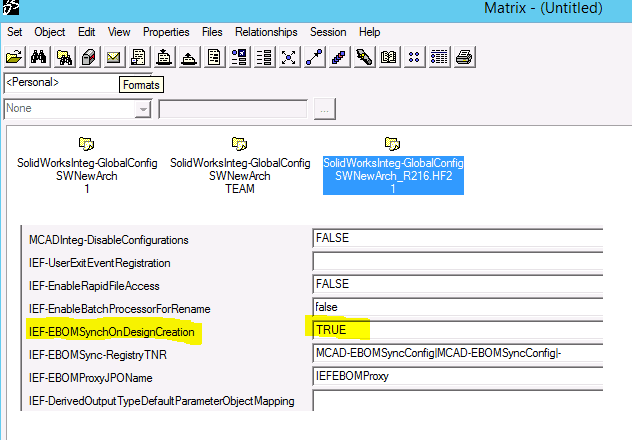Select the highlighted SWNewArch_R216.HF2 object
The image size is (632, 440).
pos(393,166)
